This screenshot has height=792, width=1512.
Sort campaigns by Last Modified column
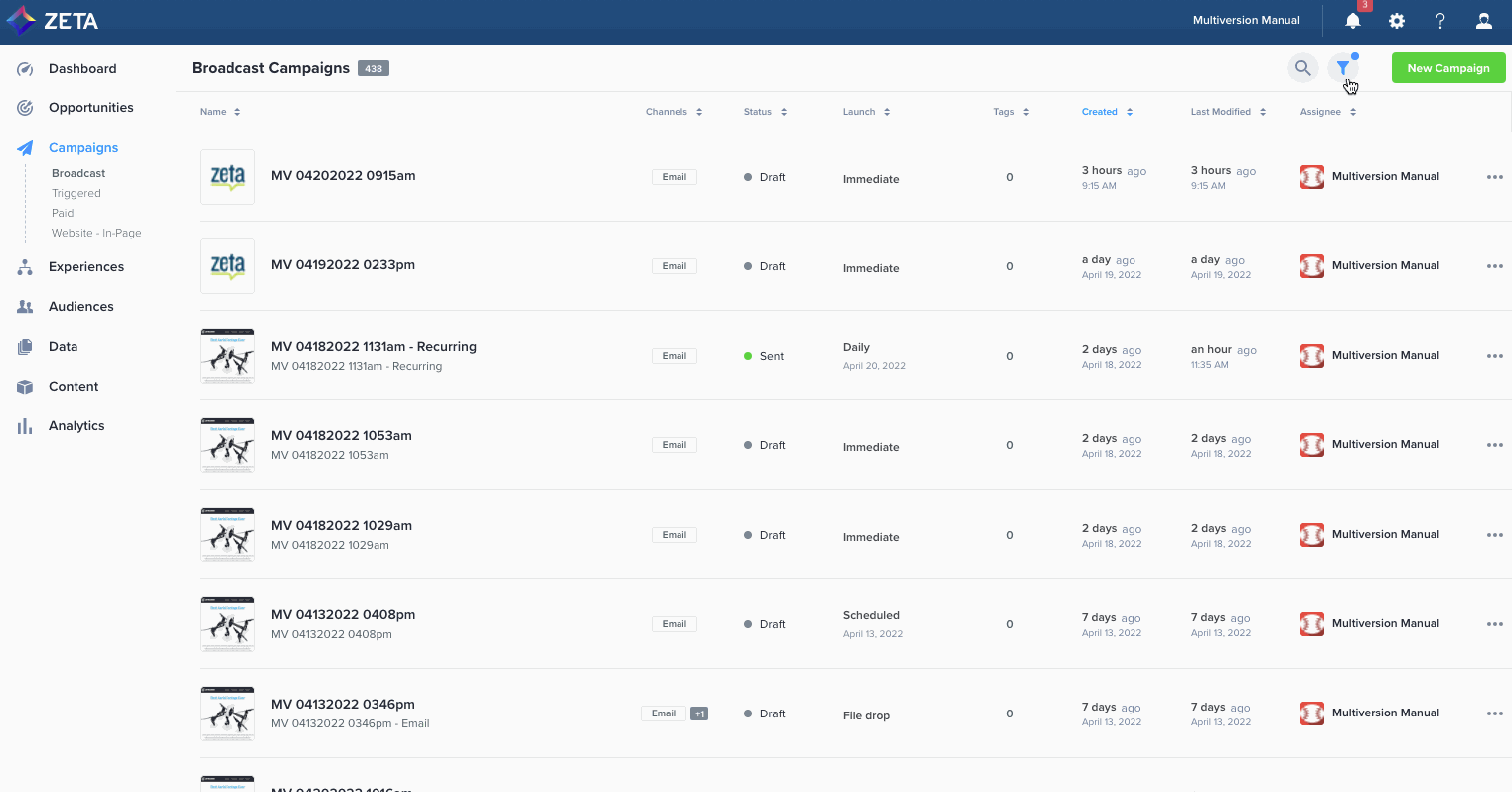1228,112
